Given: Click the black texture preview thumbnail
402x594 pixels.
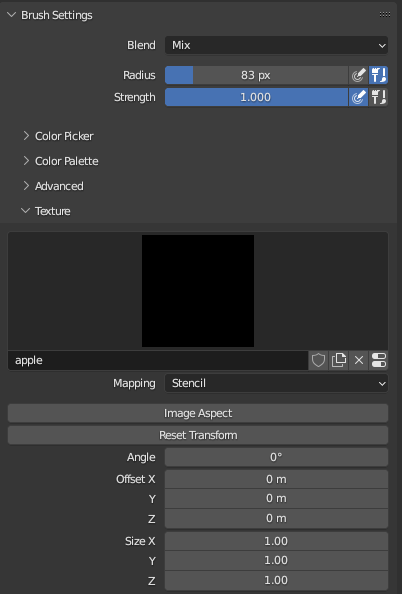Looking at the screenshot, I should pyautogui.click(x=198, y=291).
